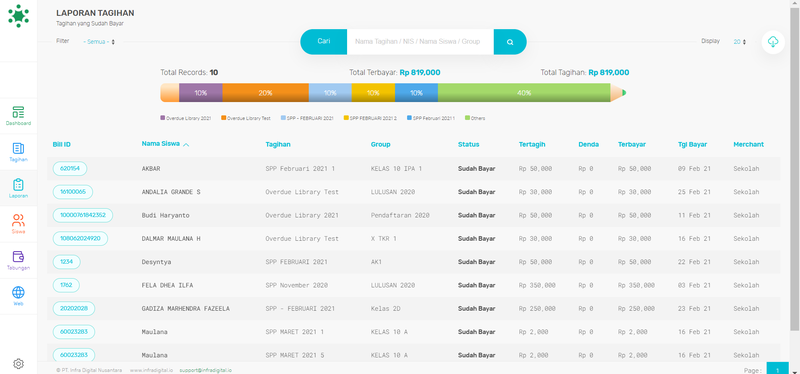Sort by Tertagih column header
The image size is (800, 374).
click(x=532, y=144)
